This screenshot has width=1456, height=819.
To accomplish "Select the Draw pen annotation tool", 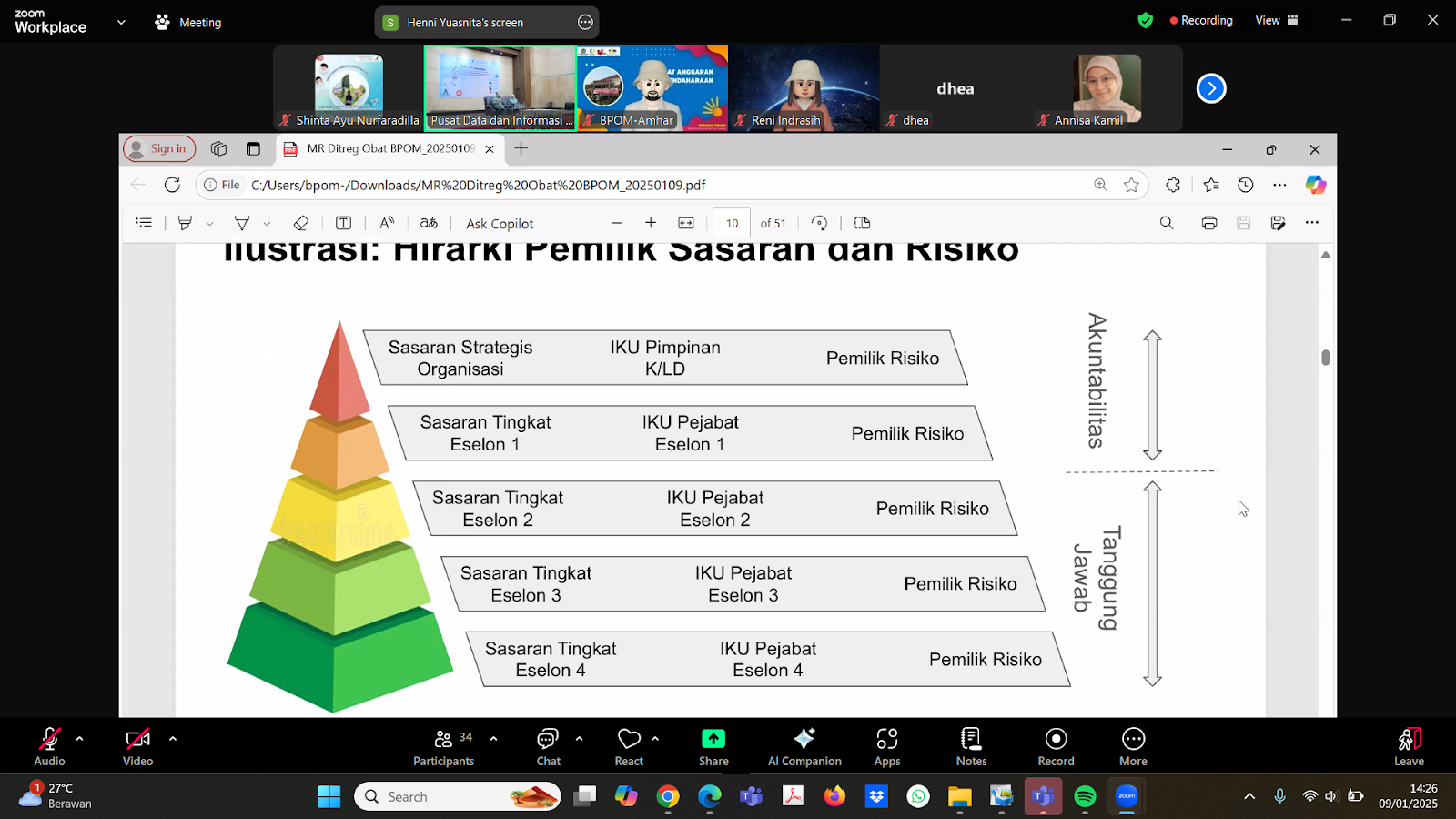I will coord(186,223).
